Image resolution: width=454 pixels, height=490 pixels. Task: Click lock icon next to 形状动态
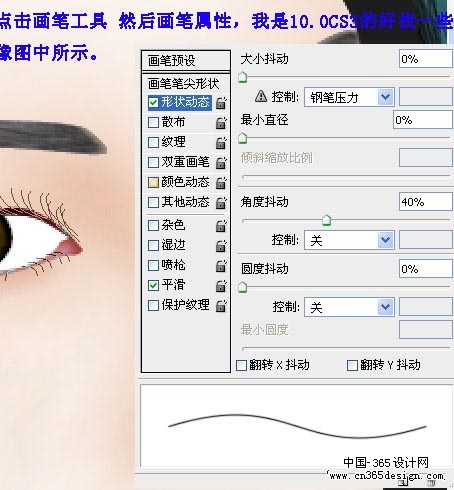click(221, 103)
